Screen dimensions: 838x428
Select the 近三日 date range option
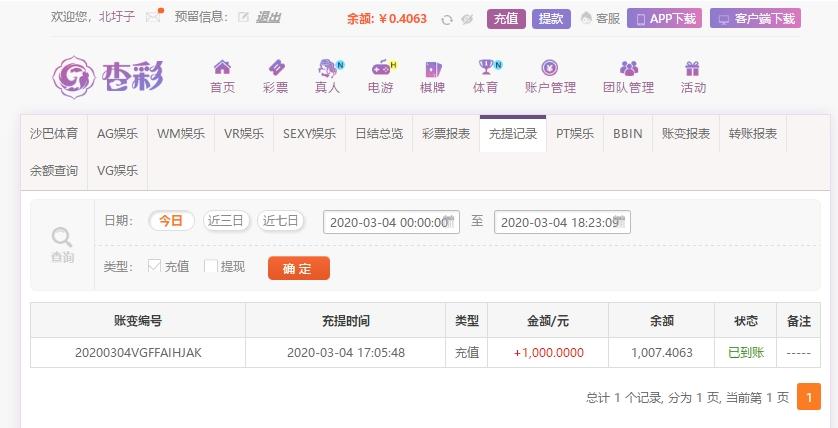(226, 221)
